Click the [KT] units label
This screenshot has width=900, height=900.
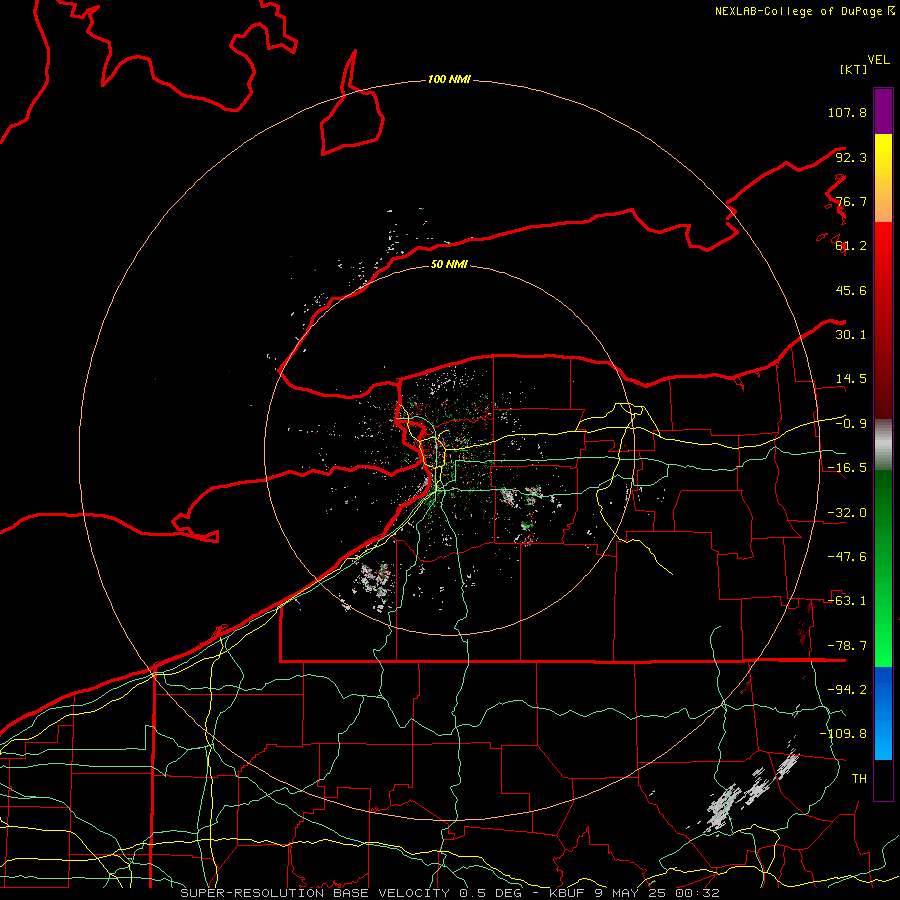(853, 69)
